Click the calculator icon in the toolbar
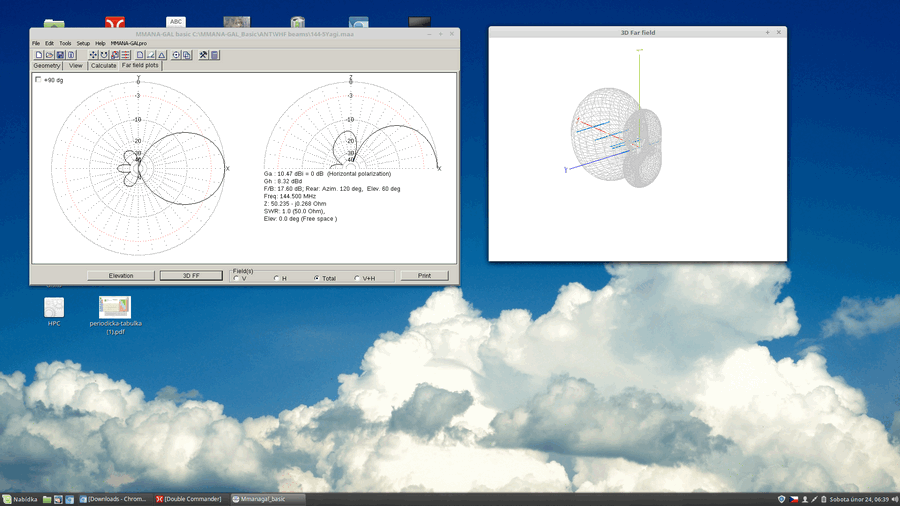The width and height of the screenshot is (900, 506). click(x=214, y=55)
